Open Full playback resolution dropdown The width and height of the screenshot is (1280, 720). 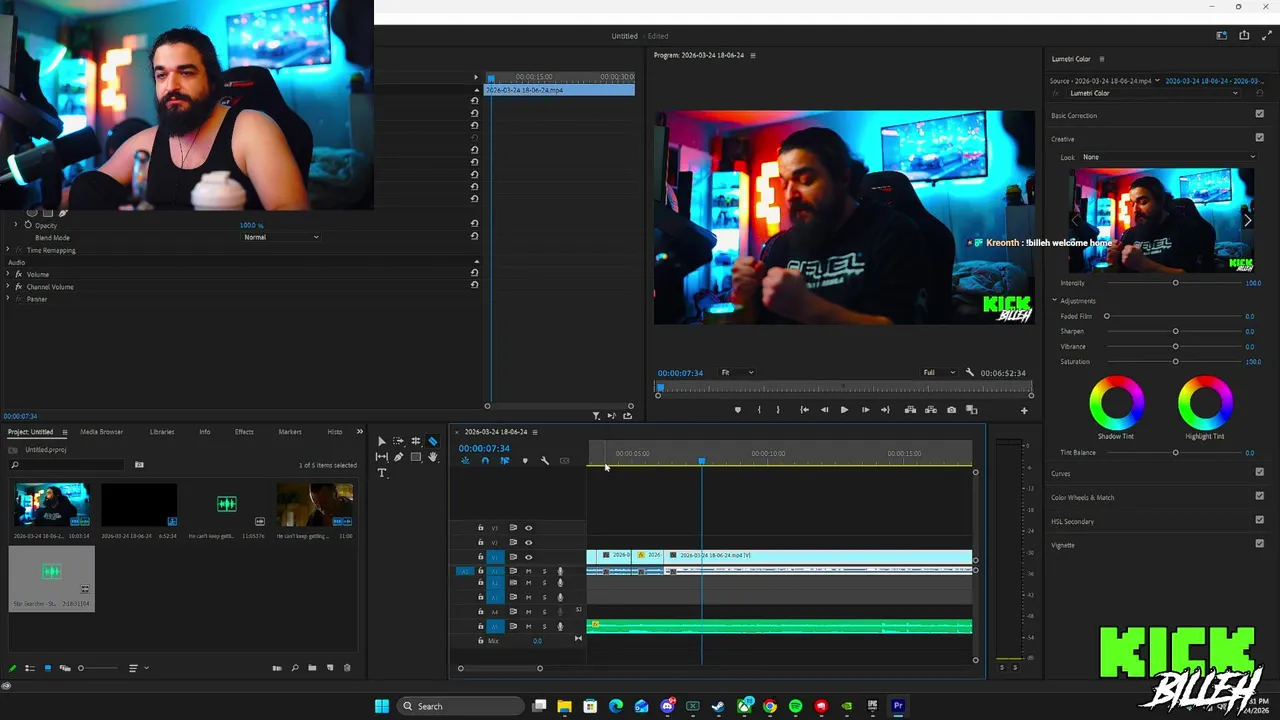tap(938, 373)
